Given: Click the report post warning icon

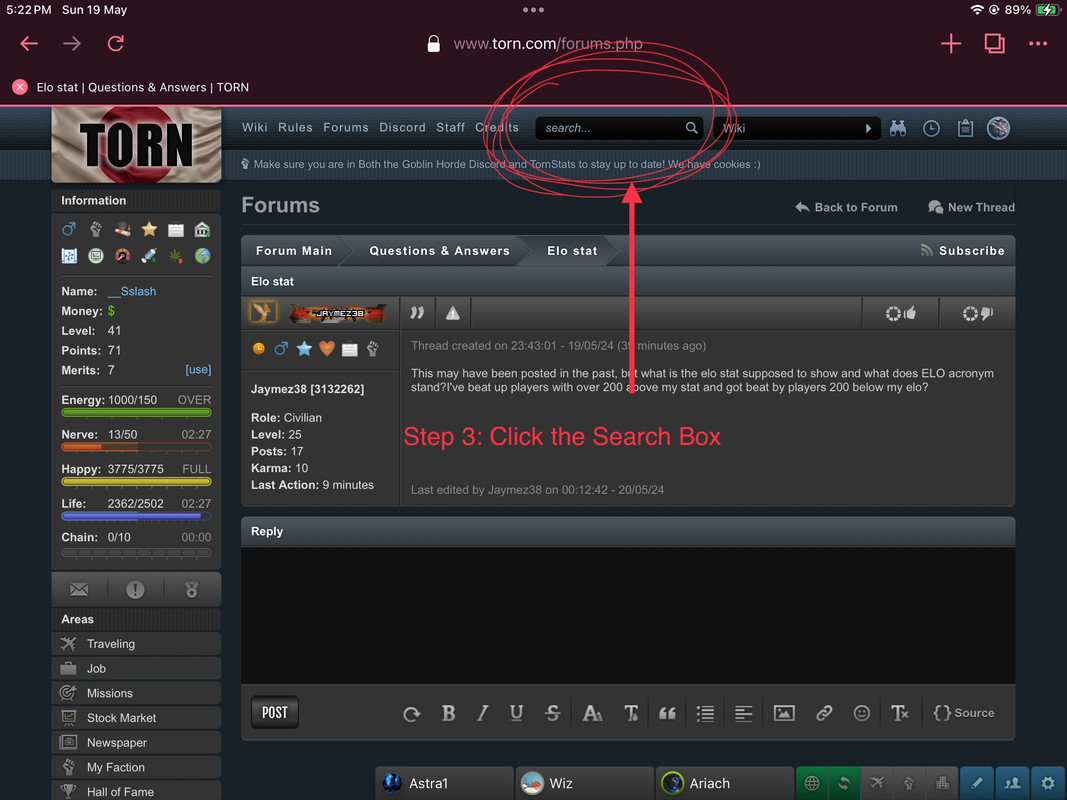Looking at the screenshot, I should [x=453, y=313].
